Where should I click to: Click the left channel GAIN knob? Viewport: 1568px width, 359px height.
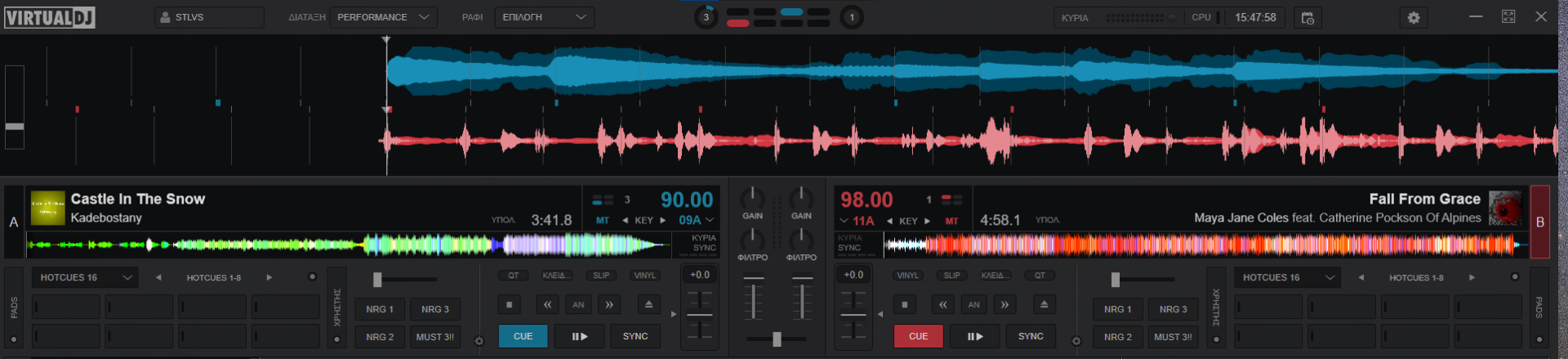(752, 198)
